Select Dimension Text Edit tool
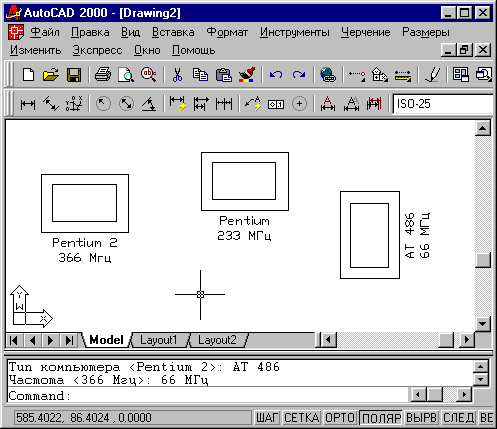The image size is (497, 429). tap(351, 104)
